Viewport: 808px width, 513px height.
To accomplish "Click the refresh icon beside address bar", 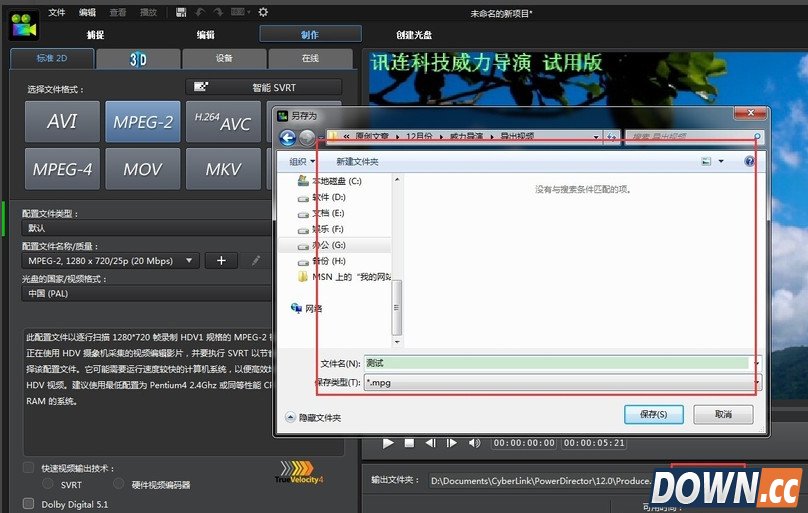I will (612, 137).
